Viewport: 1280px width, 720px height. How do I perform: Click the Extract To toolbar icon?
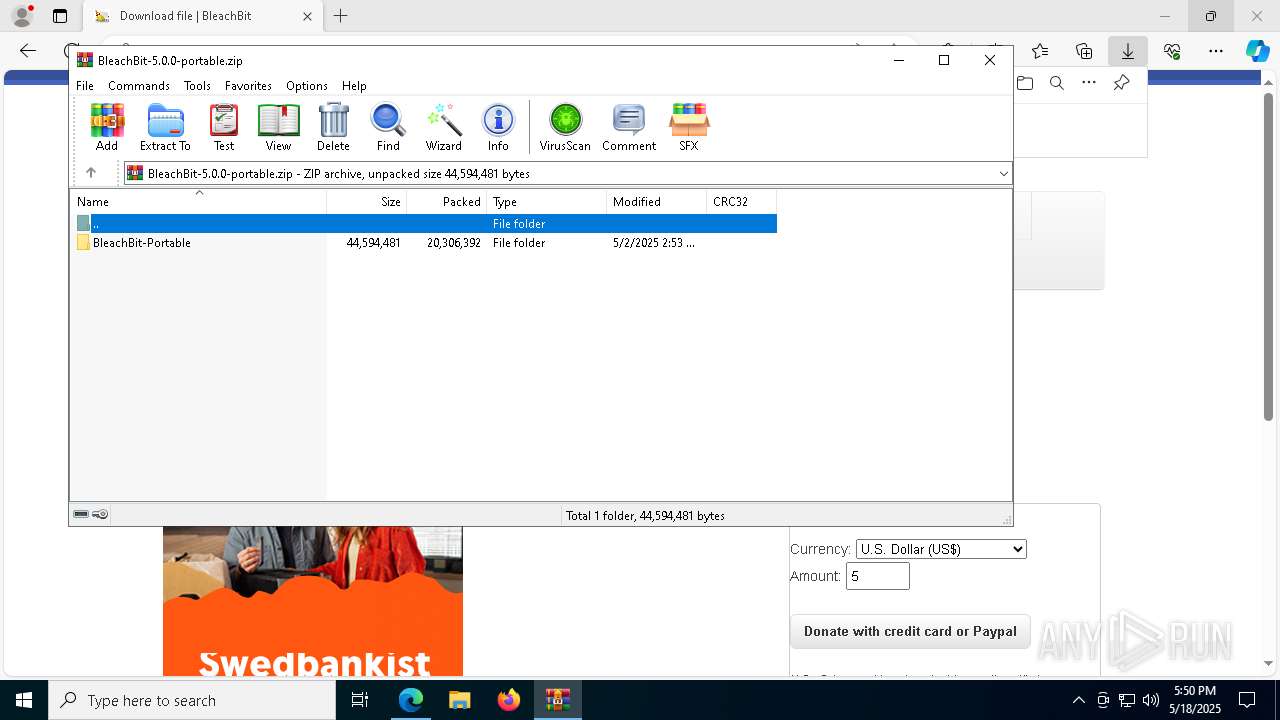click(165, 127)
